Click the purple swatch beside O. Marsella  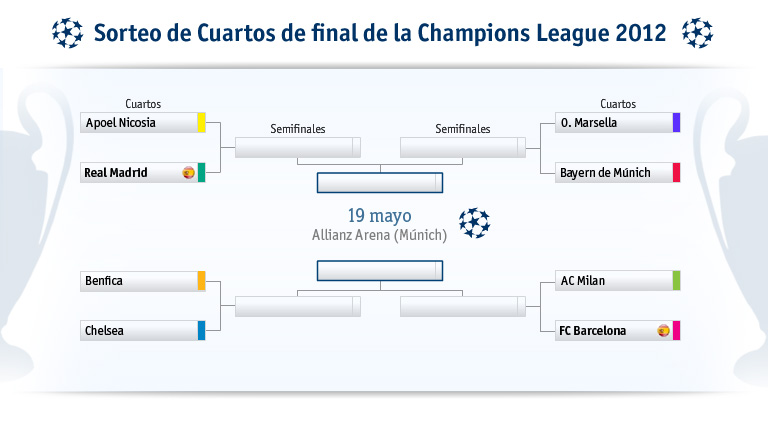[x=676, y=123]
